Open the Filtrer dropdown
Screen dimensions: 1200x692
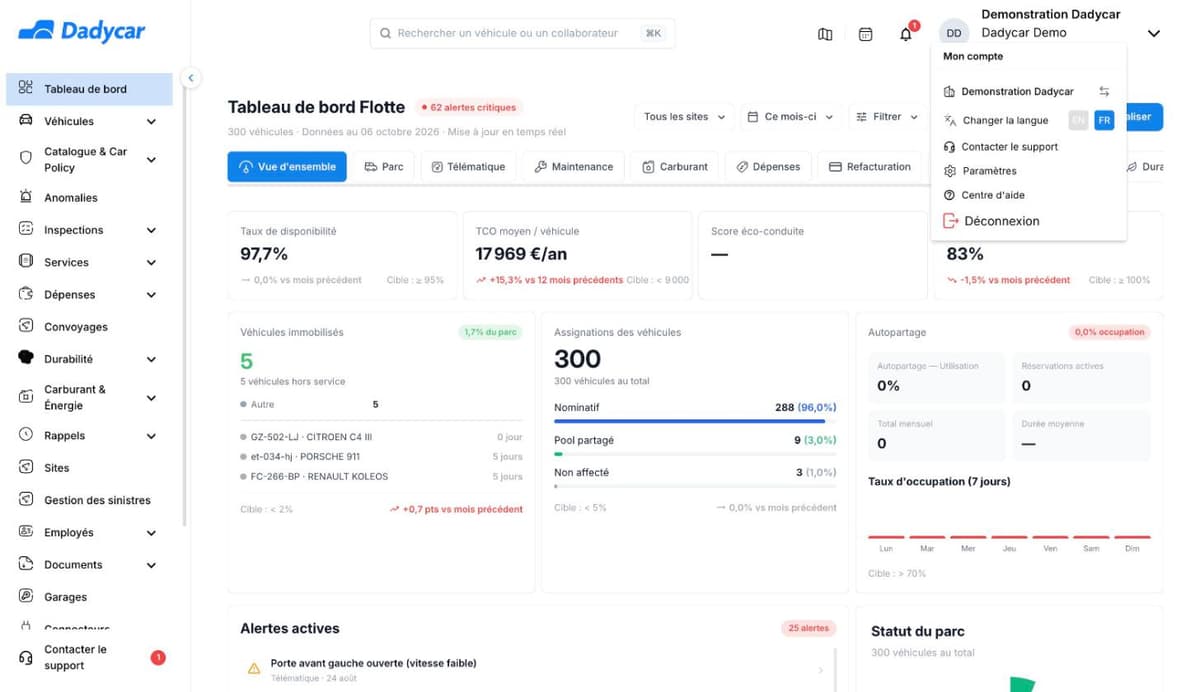pyautogui.click(x=887, y=117)
